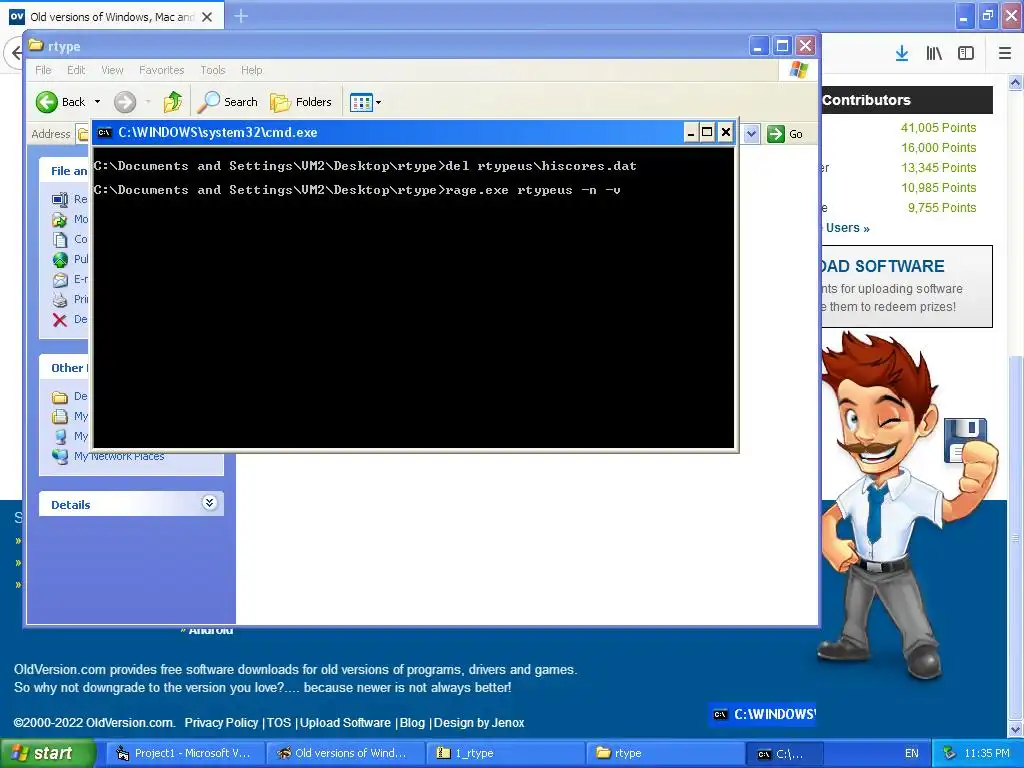
Task: Click the Forward arrow in rtype window
Action: tap(125, 102)
